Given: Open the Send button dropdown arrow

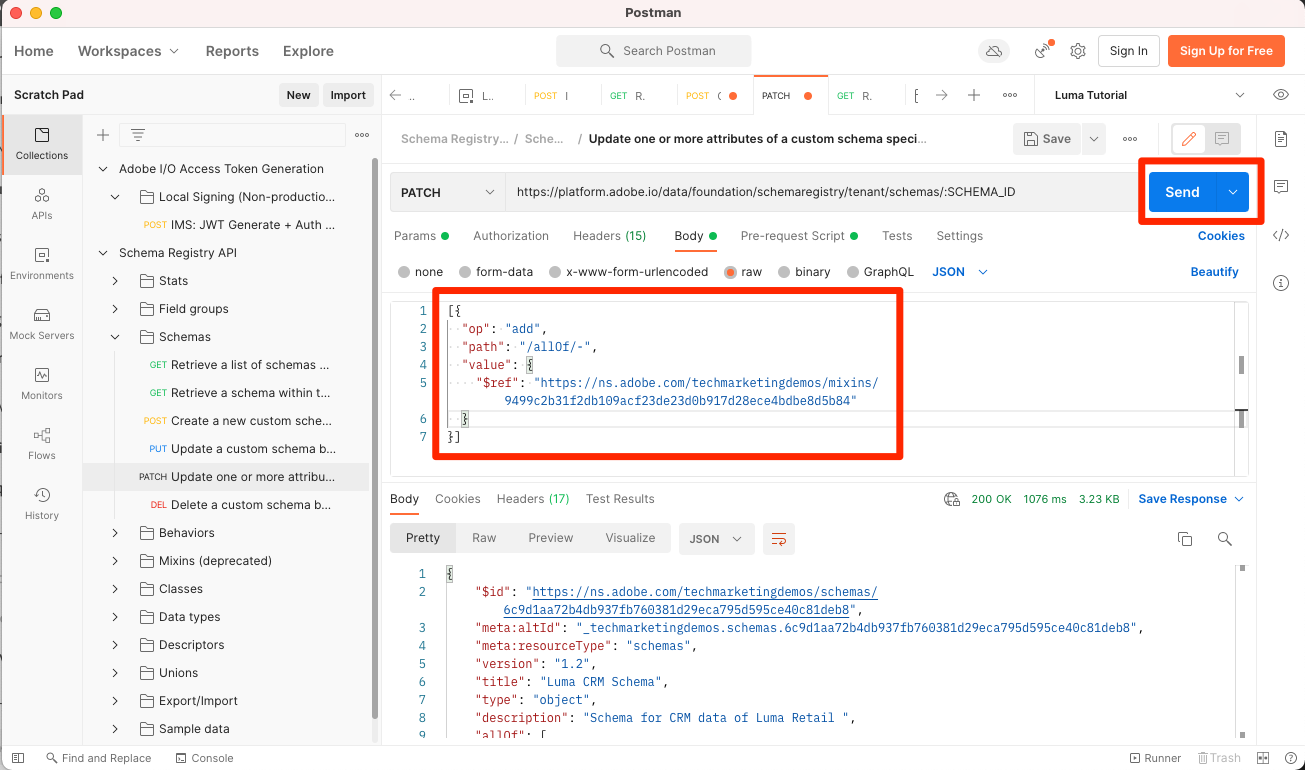Looking at the screenshot, I should (x=1232, y=192).
